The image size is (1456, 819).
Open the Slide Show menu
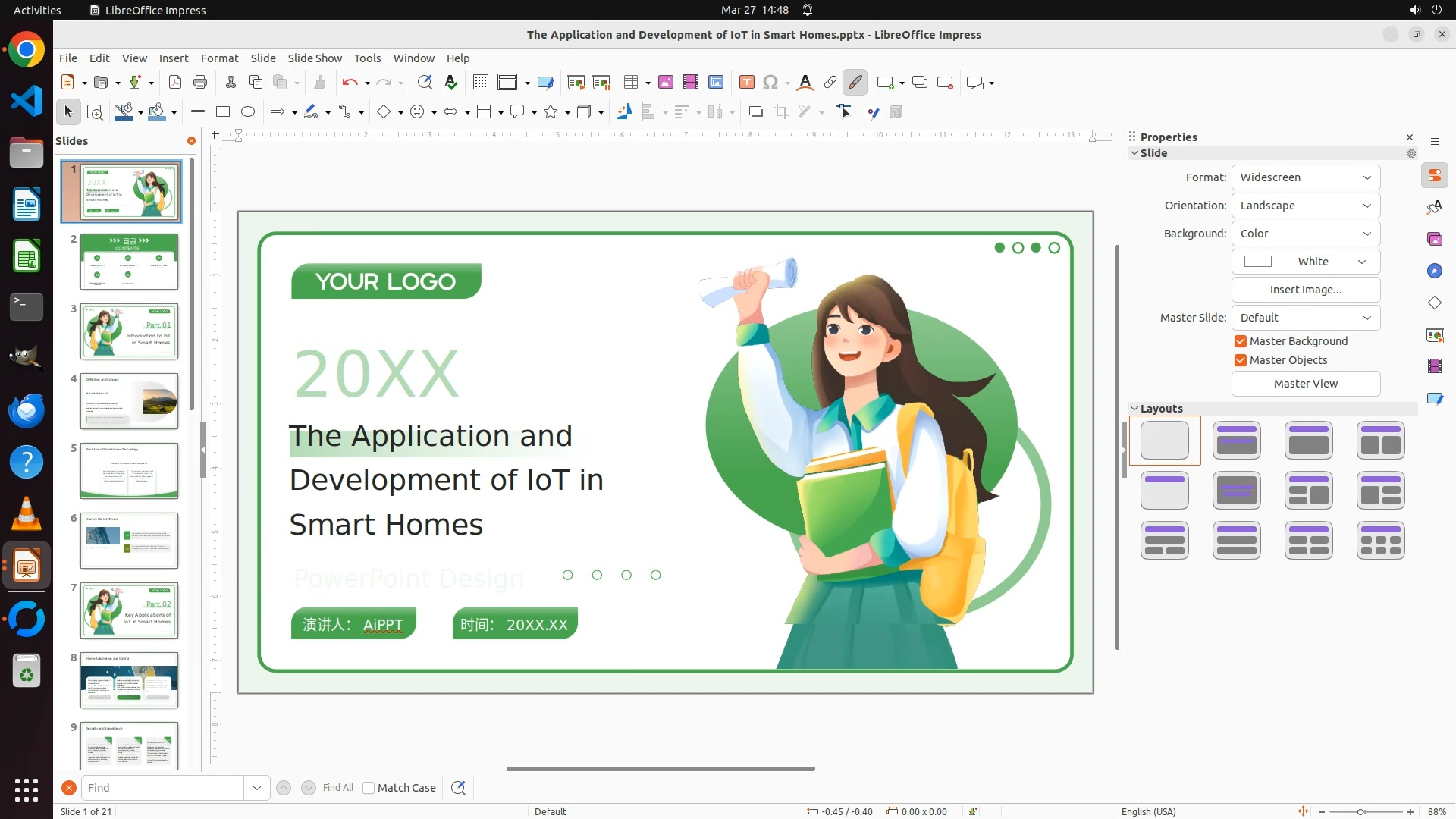(315, 58)
